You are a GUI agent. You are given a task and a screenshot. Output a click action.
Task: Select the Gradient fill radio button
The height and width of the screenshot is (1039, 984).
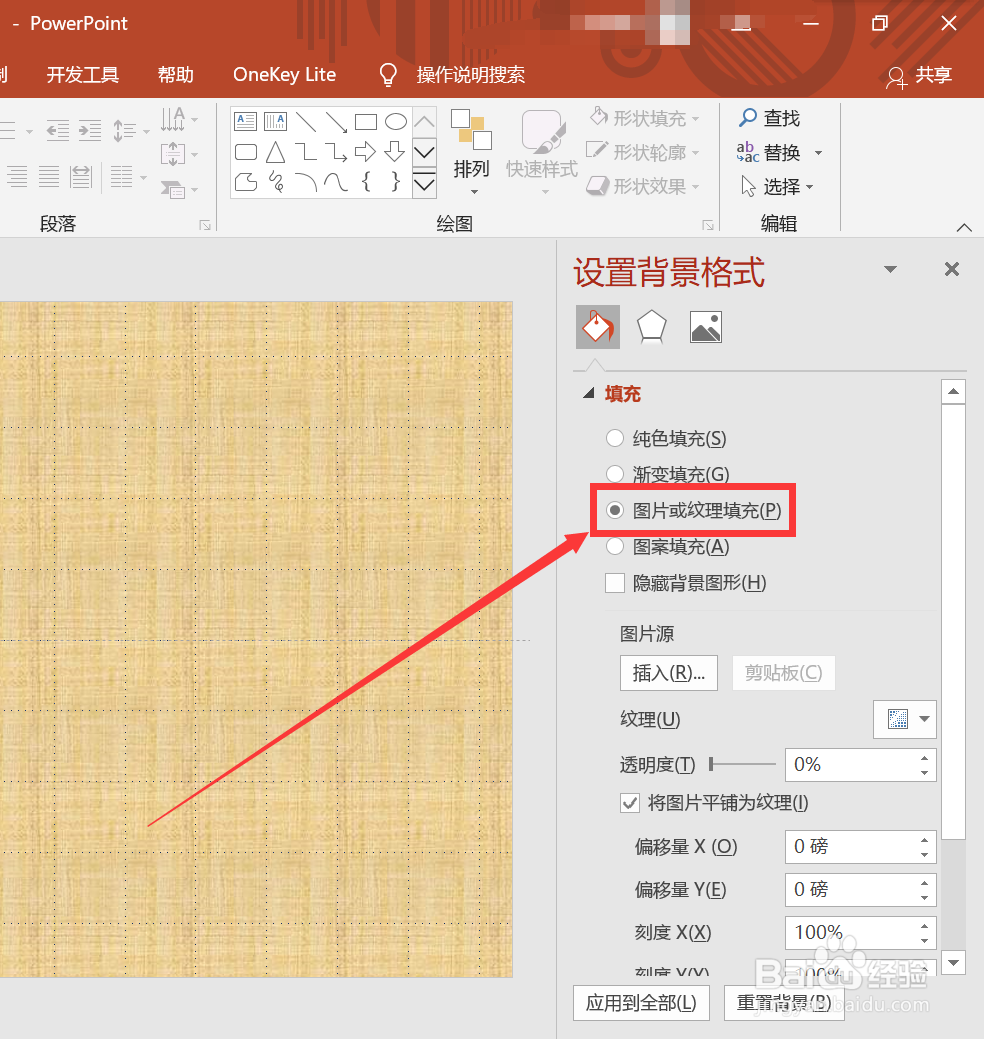click(x=615, y=474)
